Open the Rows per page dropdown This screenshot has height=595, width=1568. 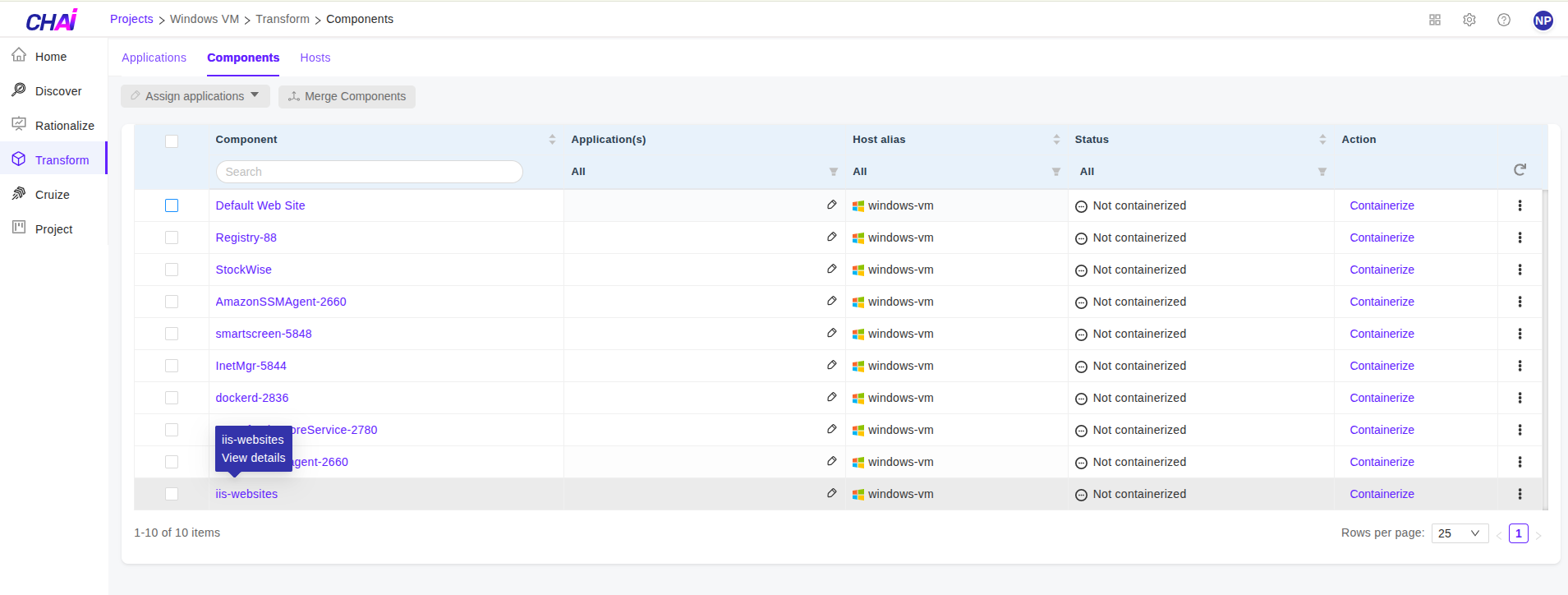[x=1460, y=533]
